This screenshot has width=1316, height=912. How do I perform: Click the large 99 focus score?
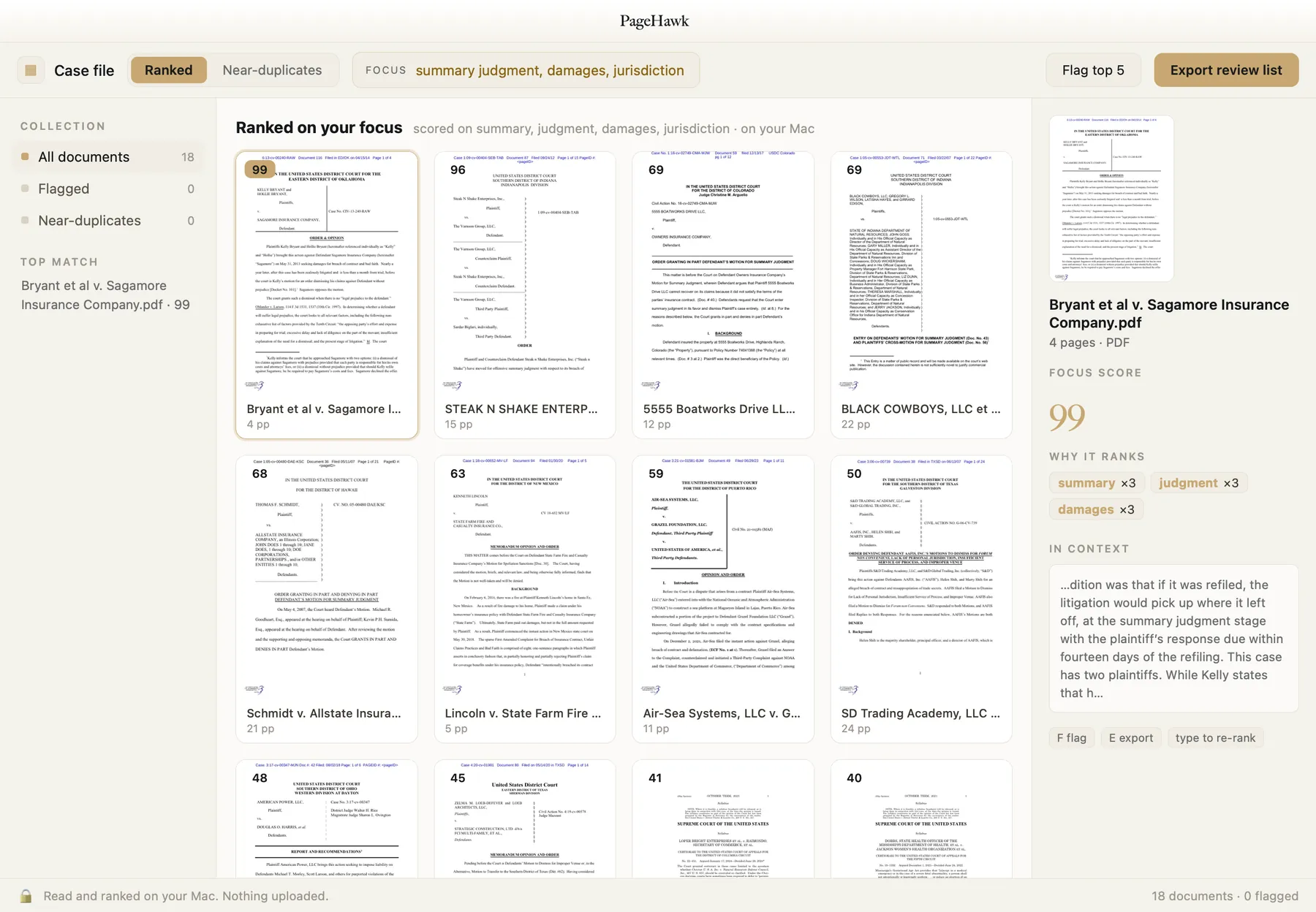[1067, 417]
